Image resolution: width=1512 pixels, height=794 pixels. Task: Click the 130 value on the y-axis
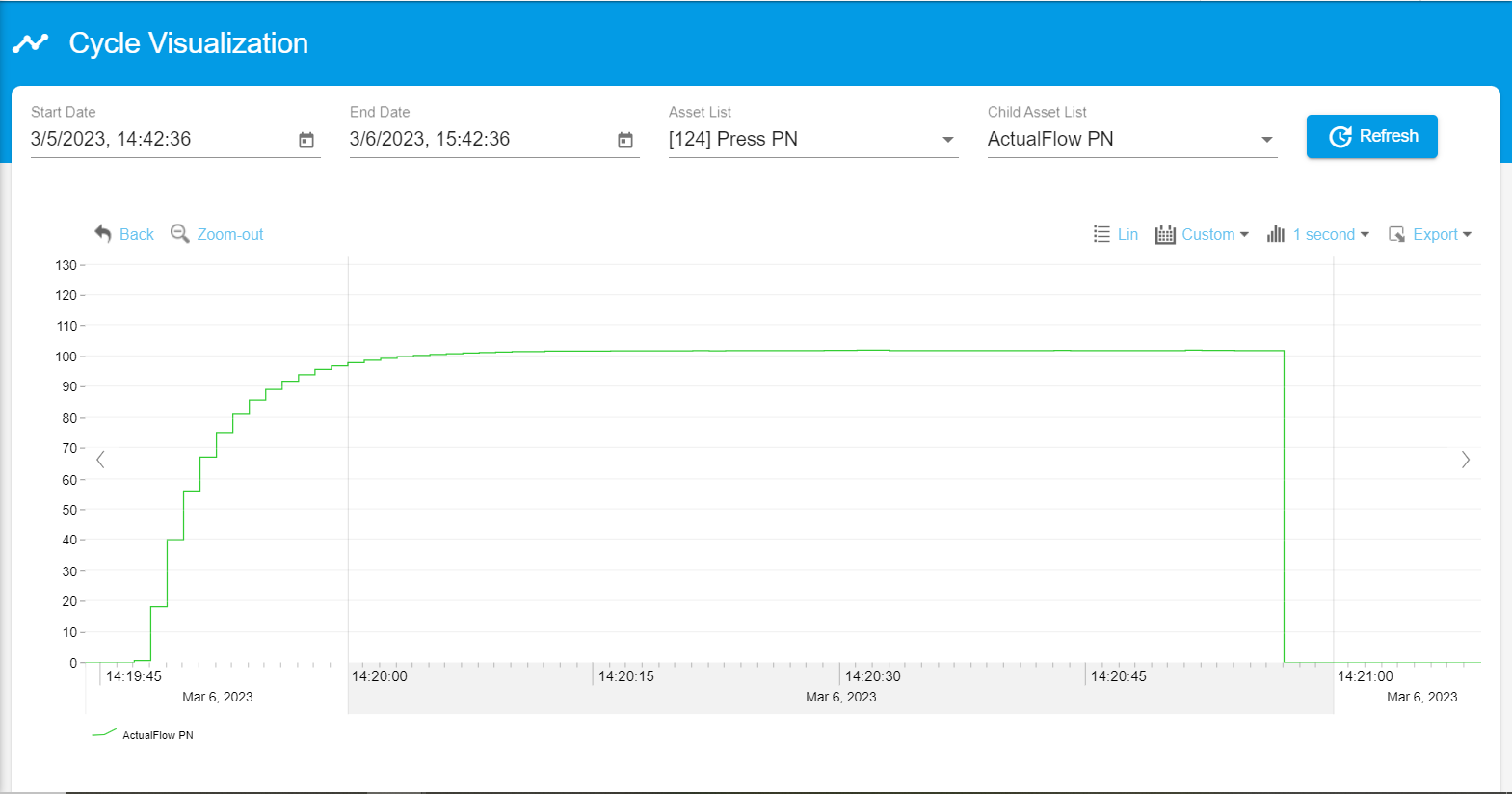click(66, 265)
